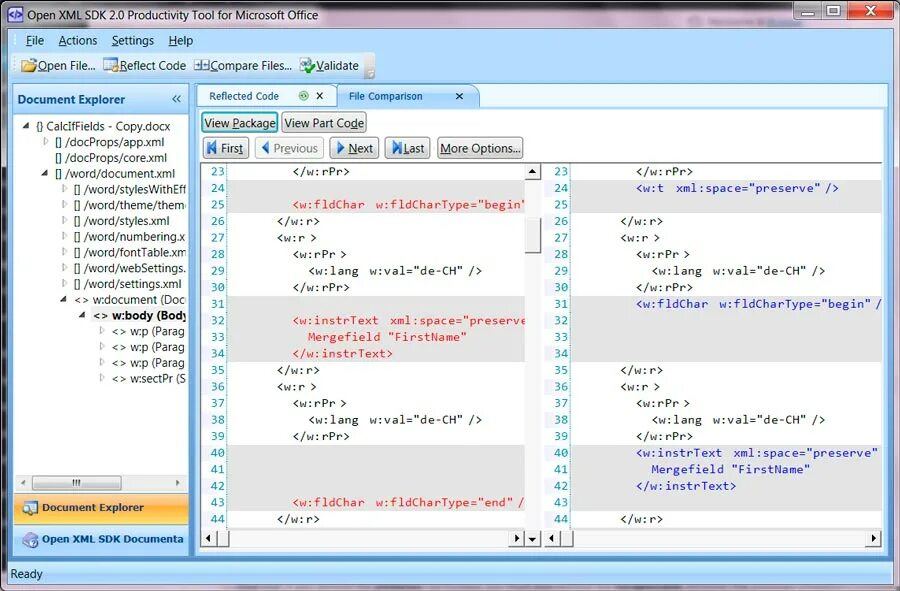This screenshot has height=591, width=900.
Task: Open the Open XML SDK Documentation pane
Action: coord(101,539)
